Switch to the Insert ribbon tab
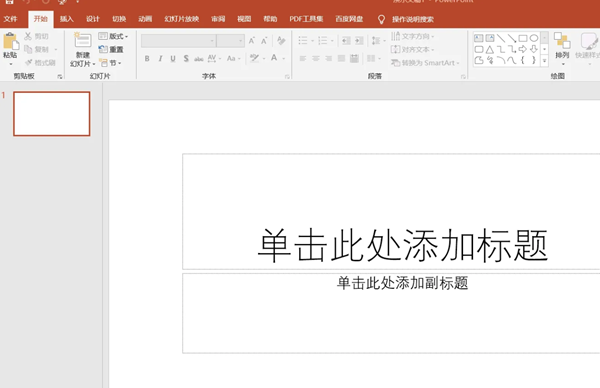Image resolution: width=600 pixels, height=388 pixels. coord(67,19)
